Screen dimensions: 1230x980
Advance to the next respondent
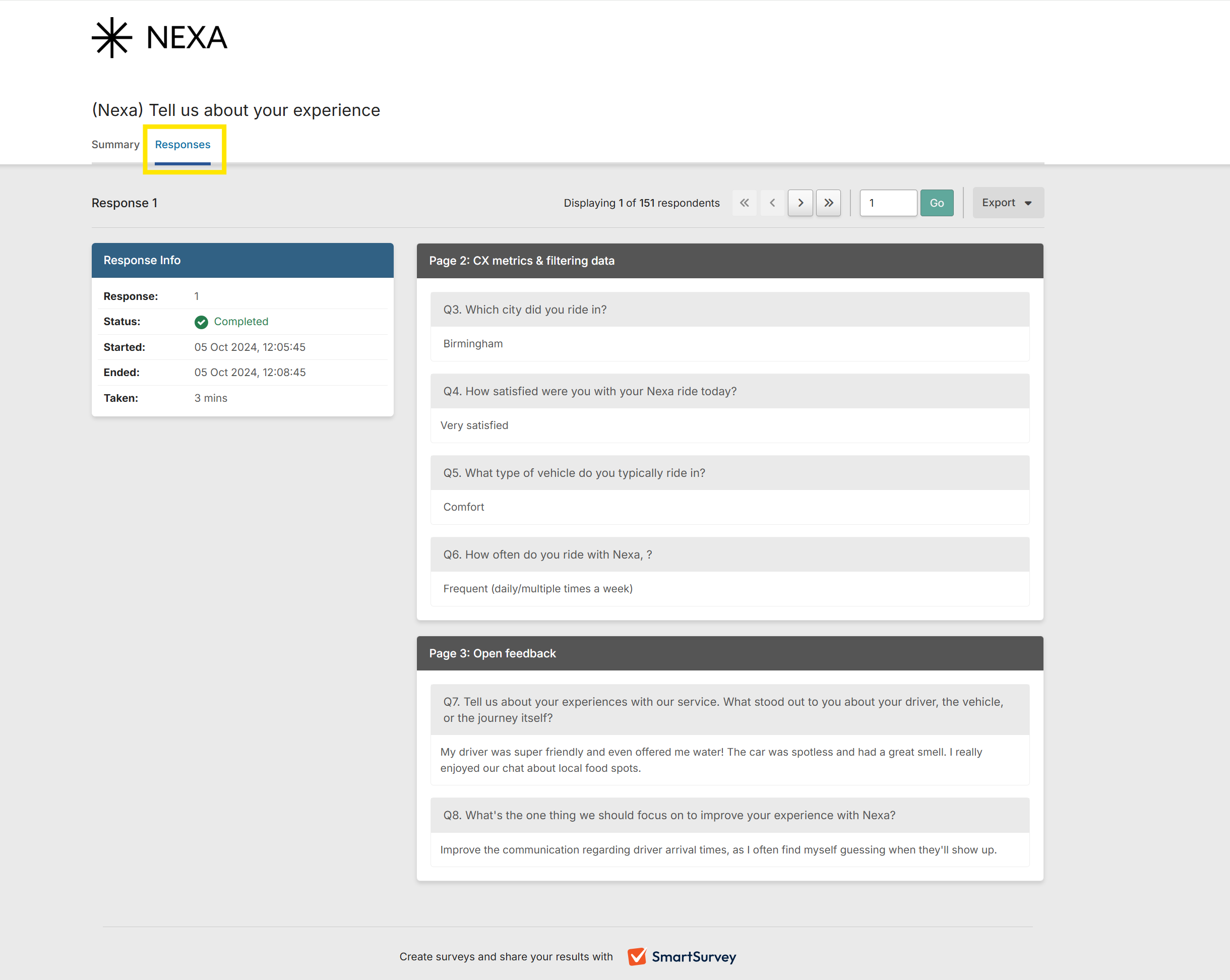pyautogui.click(x=801, y=203)
